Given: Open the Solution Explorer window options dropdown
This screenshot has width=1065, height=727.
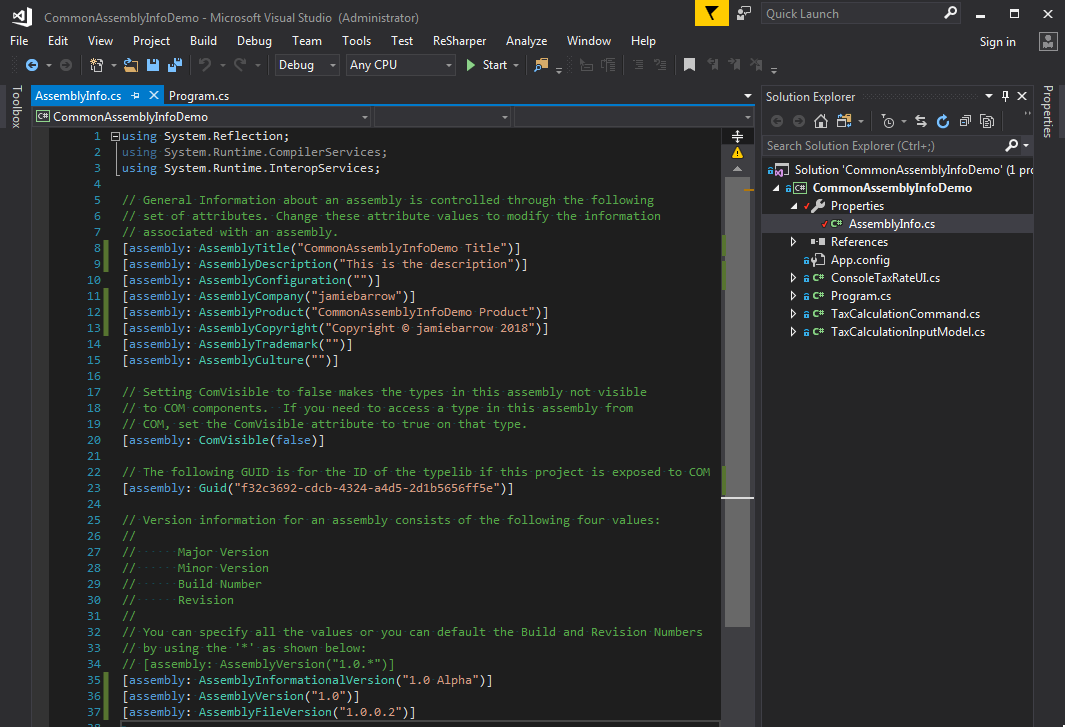Looking at the screenshot, I should (x=988, y=96).
